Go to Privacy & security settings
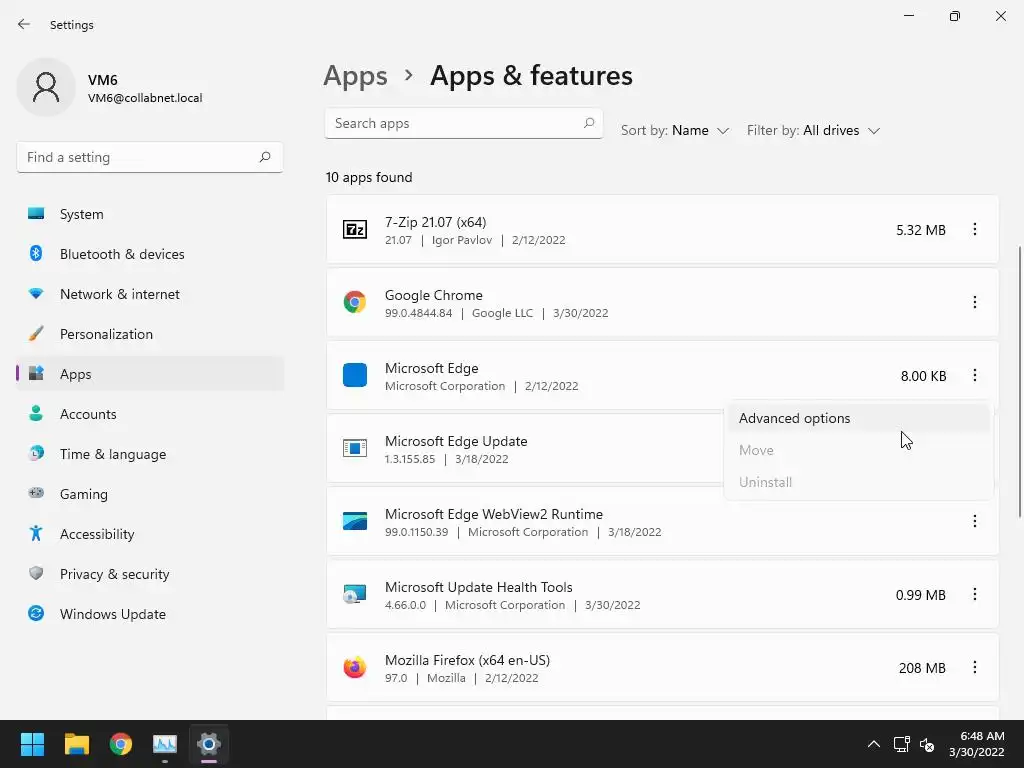 pyautogui.click(x=114, y=574)
